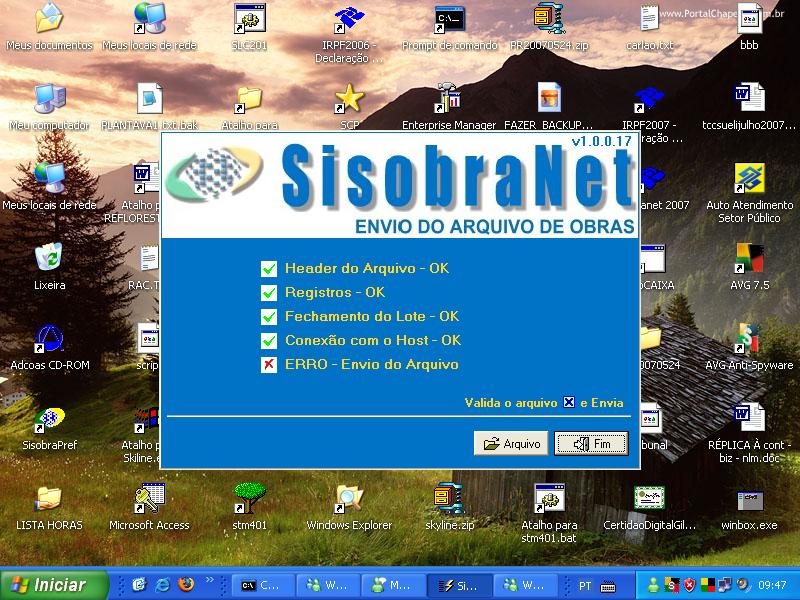Launch Firefox from quick launch
This screenshot has width=800, height=600.
pyautogui.click(x=186, y=585)
